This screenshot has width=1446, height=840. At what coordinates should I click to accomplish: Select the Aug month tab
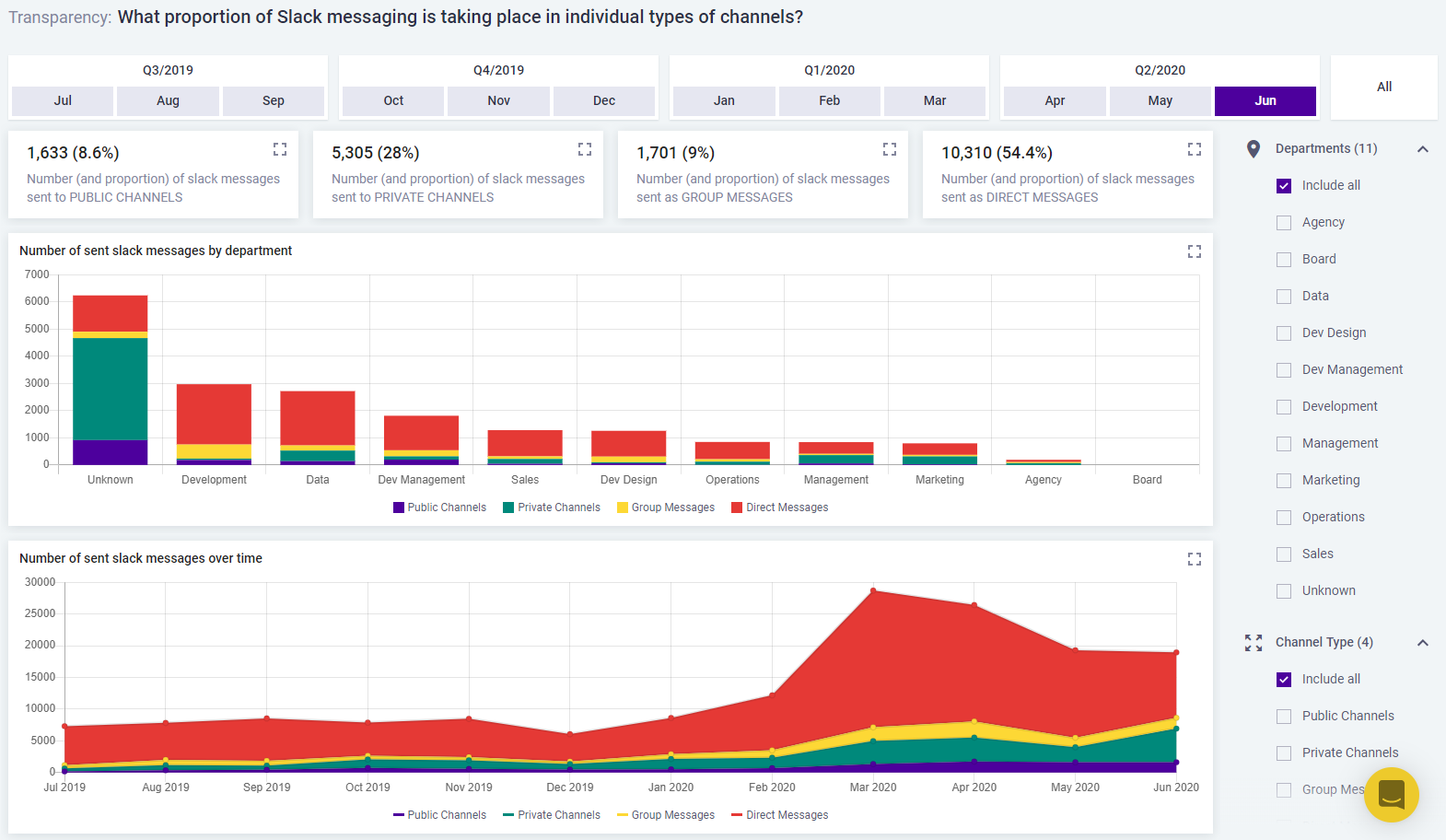(169, 101)
